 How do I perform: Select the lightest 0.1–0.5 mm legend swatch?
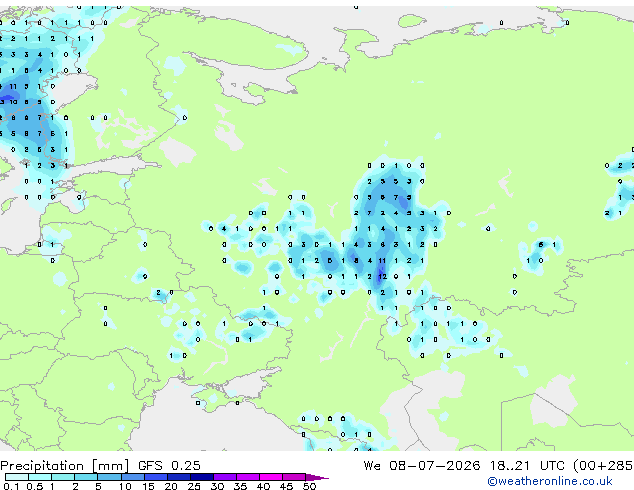coord(17,477)
